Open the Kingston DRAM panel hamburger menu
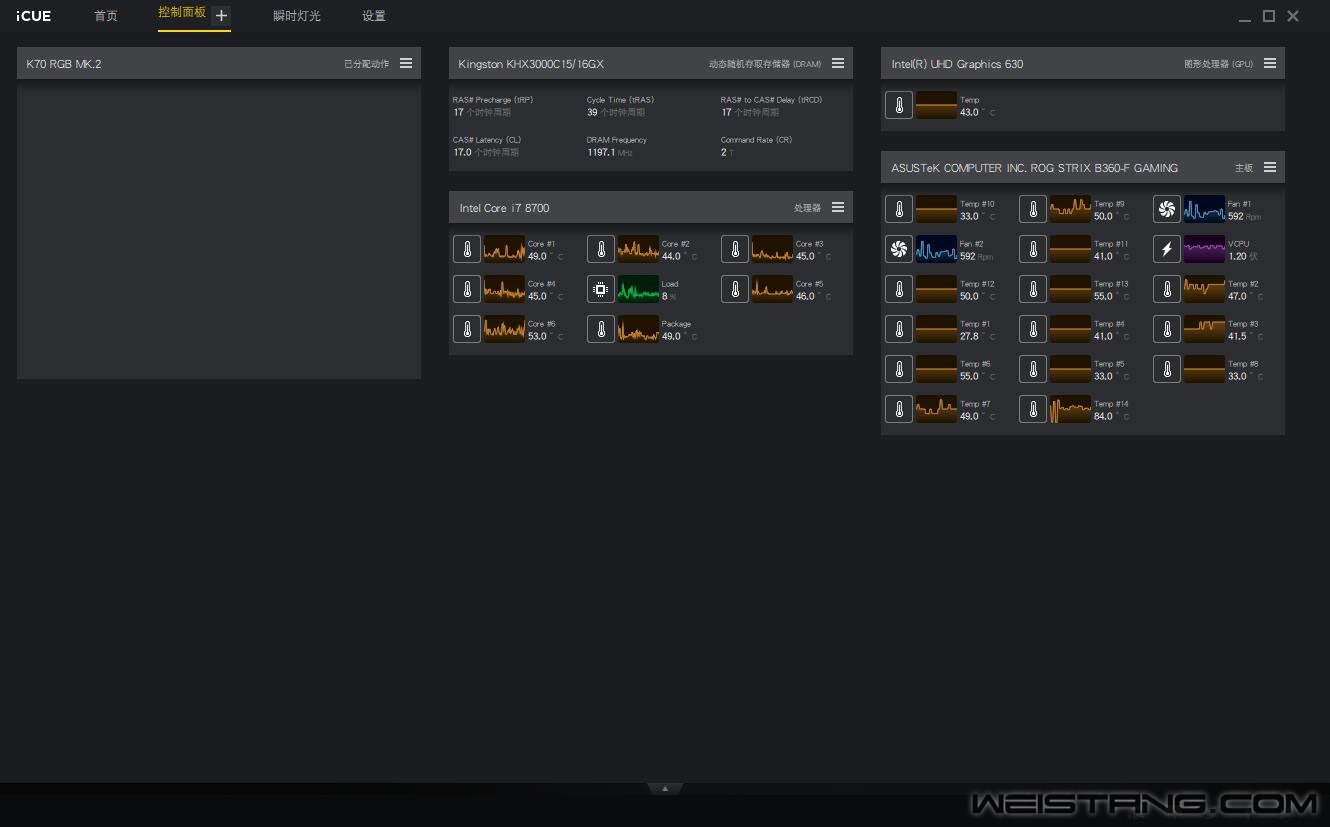The height and width of the screenshot is (827, 1330). (x=838, y=63)
